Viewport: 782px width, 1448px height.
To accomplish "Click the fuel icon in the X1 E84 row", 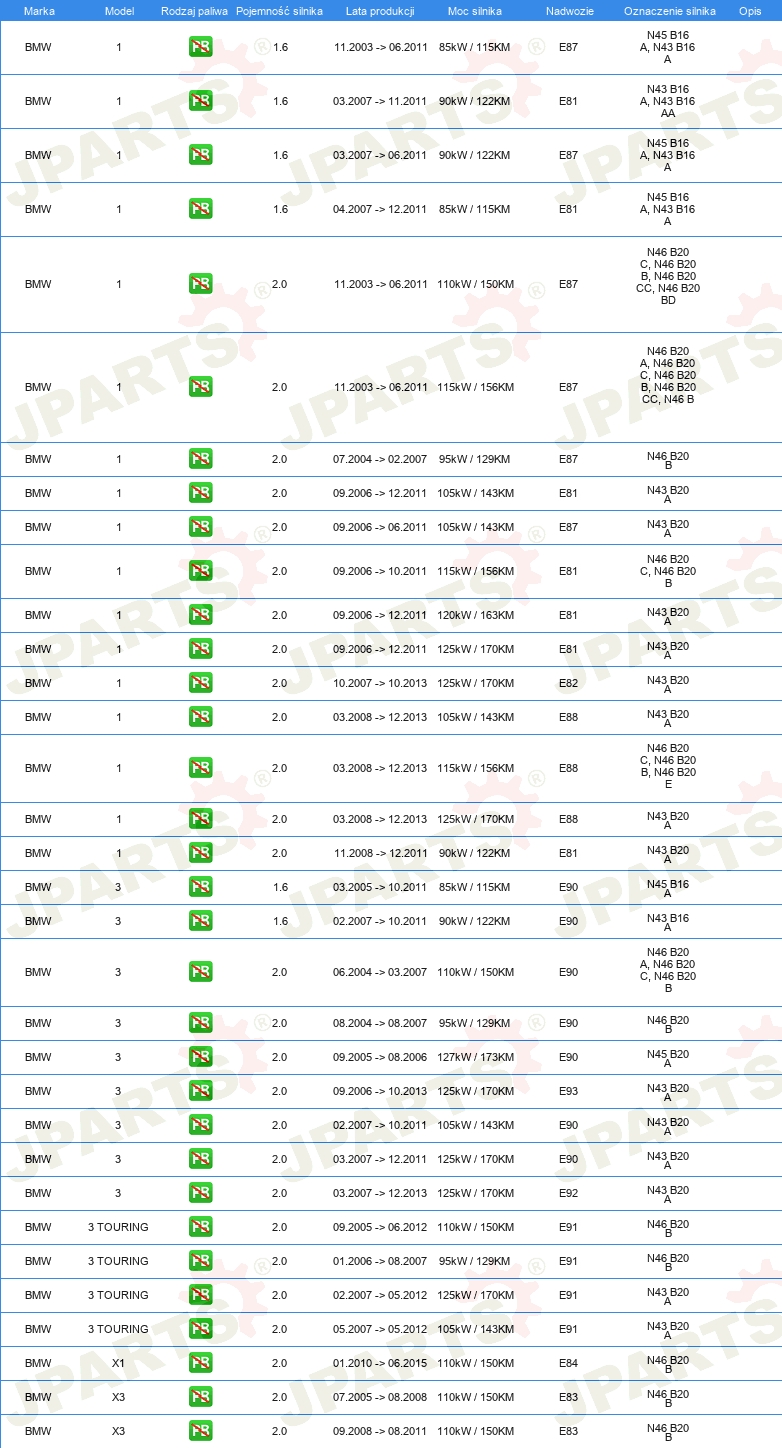I will pyautogui.click(x=200, y=1363).
